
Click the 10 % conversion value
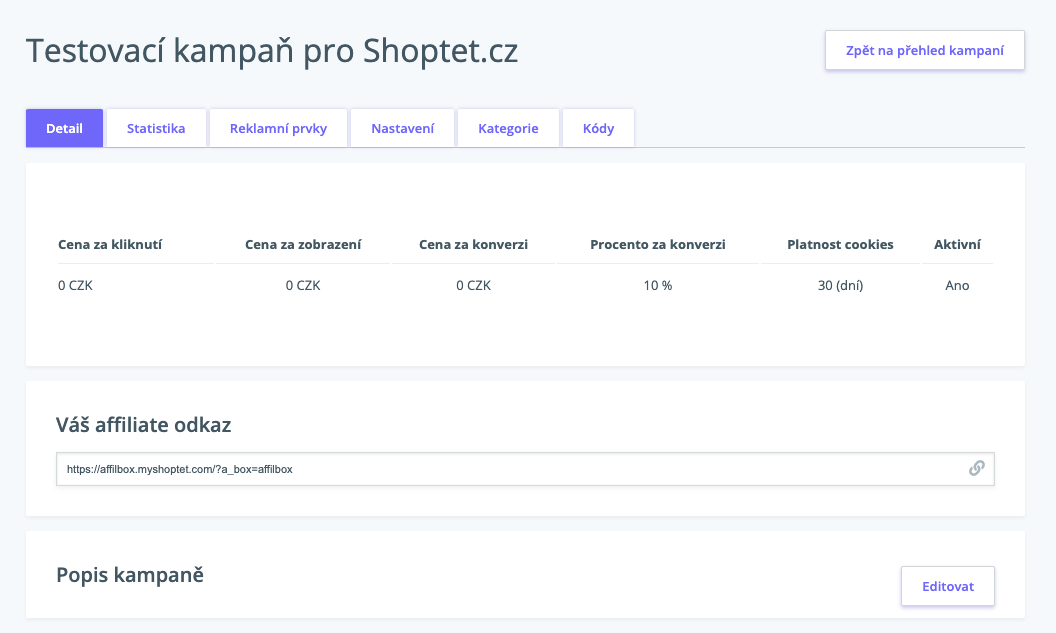point(658,286)
